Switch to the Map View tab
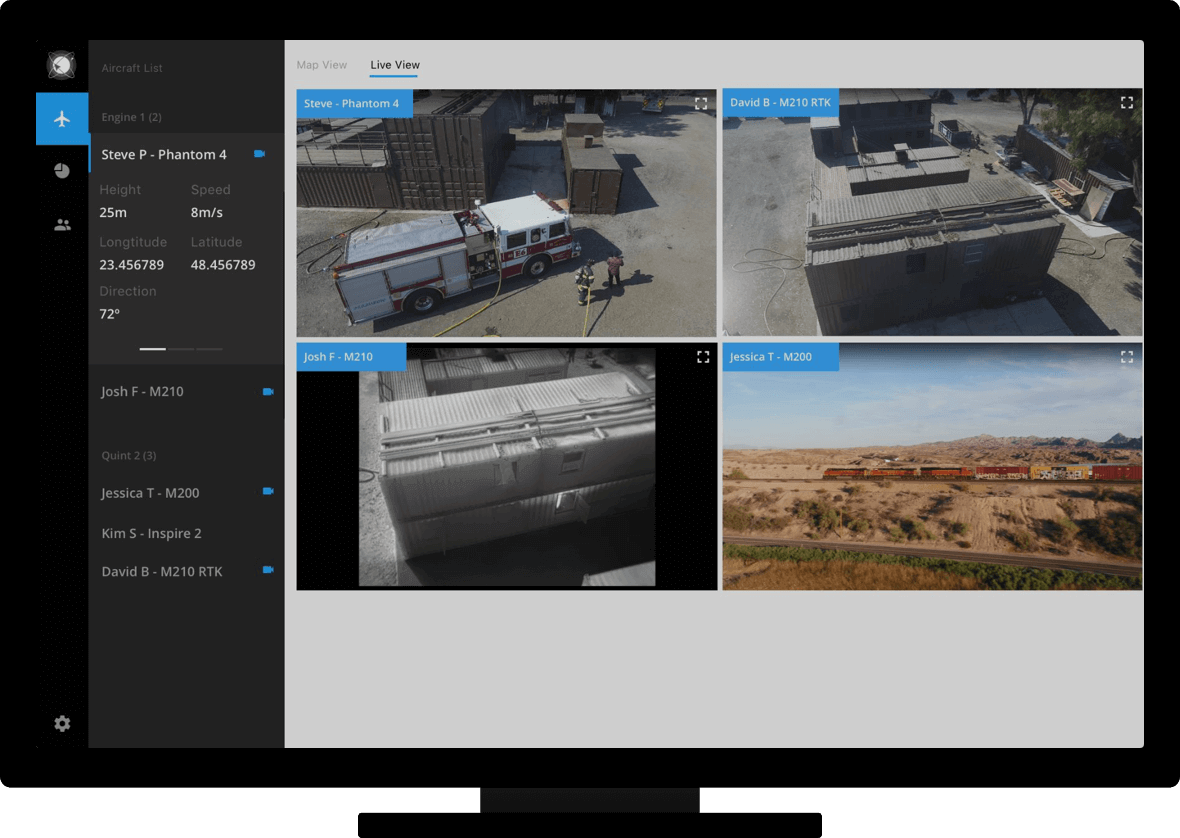The height and width of the screenshot is (838, 1180). [x=322, y=65]
